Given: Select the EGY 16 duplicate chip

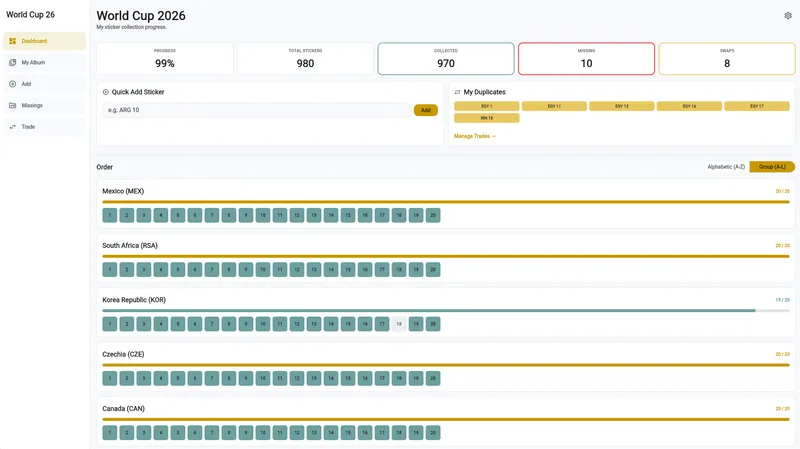Looking at the screenshot, I should click(x=689, y=106).
